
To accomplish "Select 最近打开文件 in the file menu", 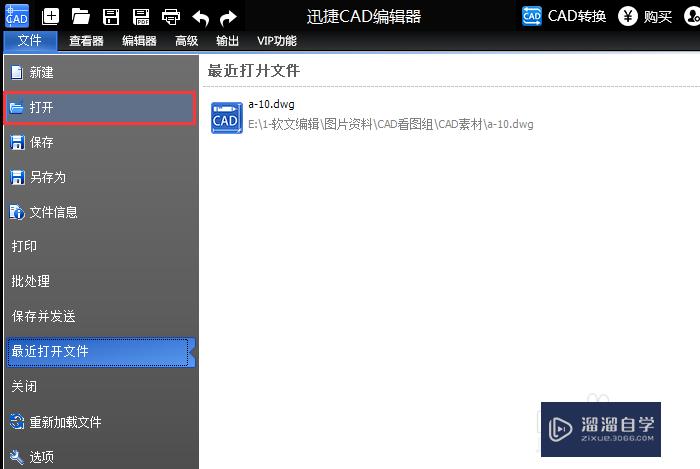I will 101,352.
